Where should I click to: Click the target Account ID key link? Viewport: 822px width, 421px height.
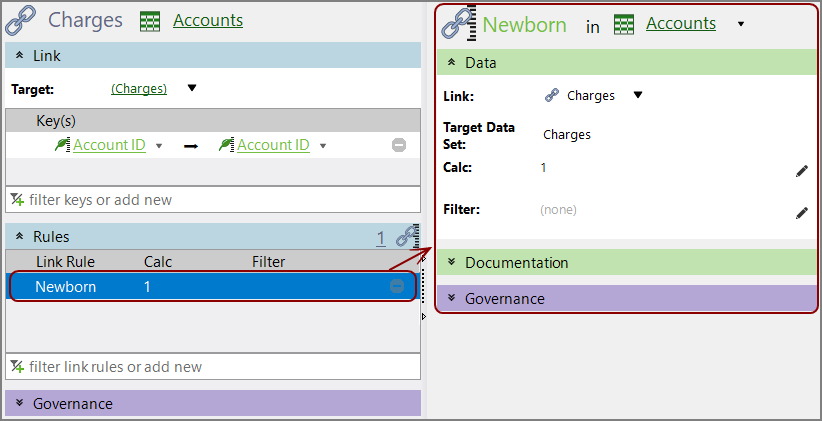click(x=273, y=145)
